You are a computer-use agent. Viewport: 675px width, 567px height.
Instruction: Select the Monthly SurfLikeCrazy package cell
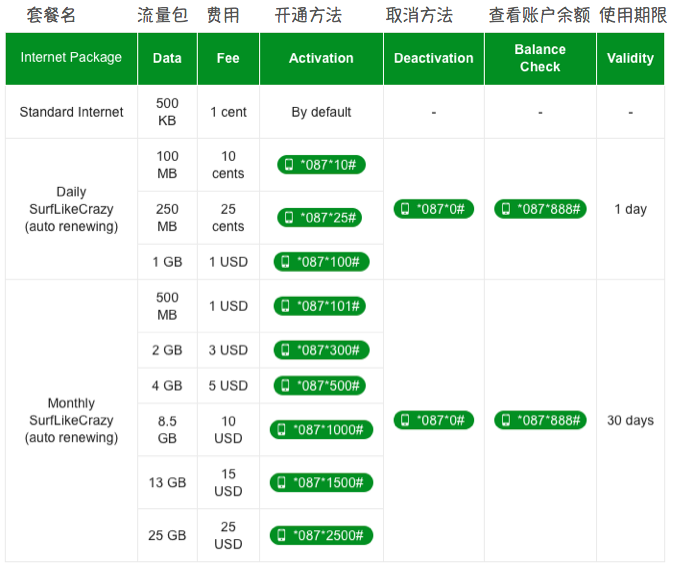(71, 420)
